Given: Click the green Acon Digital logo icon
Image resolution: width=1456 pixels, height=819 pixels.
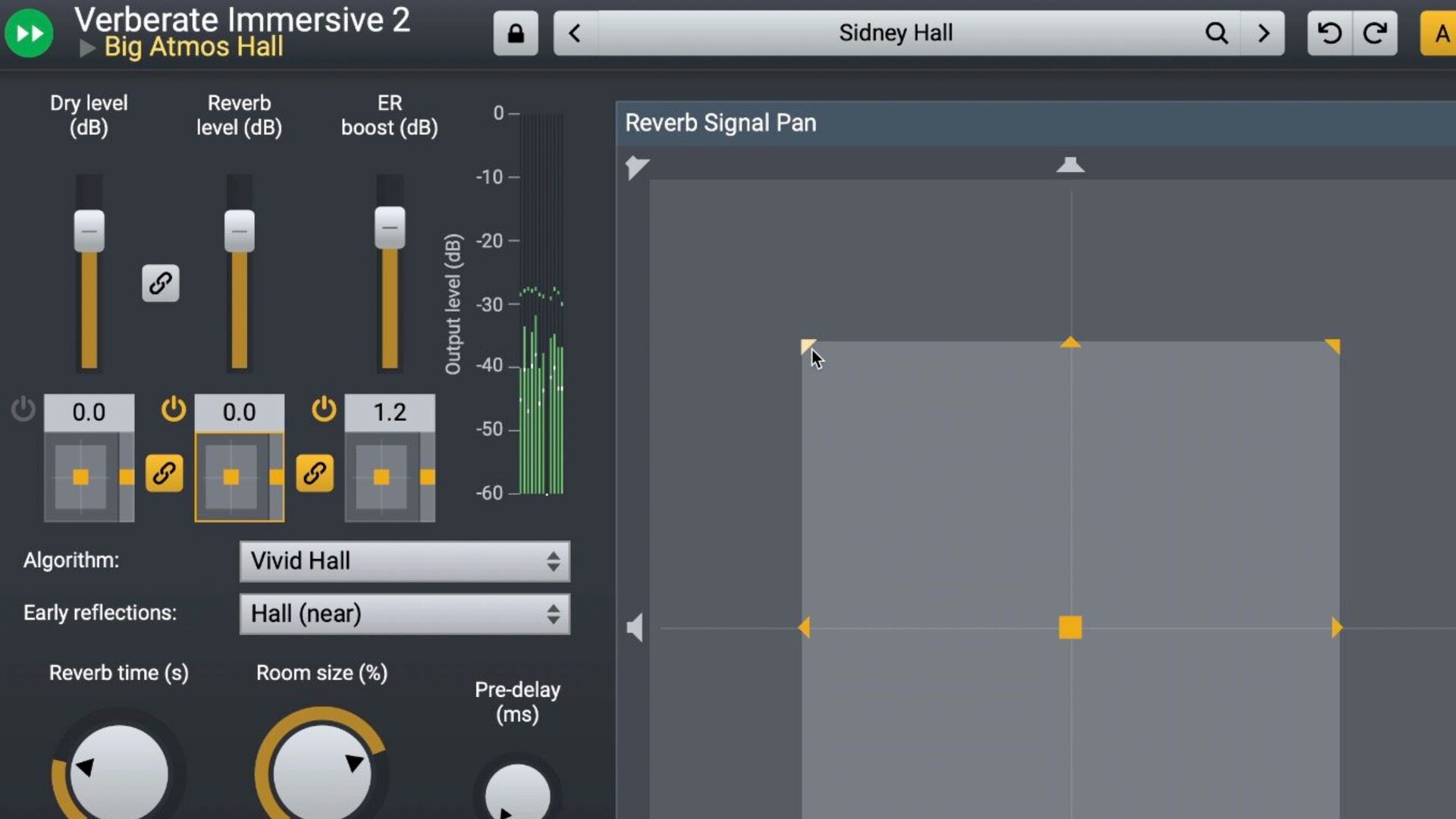Looking at the screenshot, I should (29, 33).
